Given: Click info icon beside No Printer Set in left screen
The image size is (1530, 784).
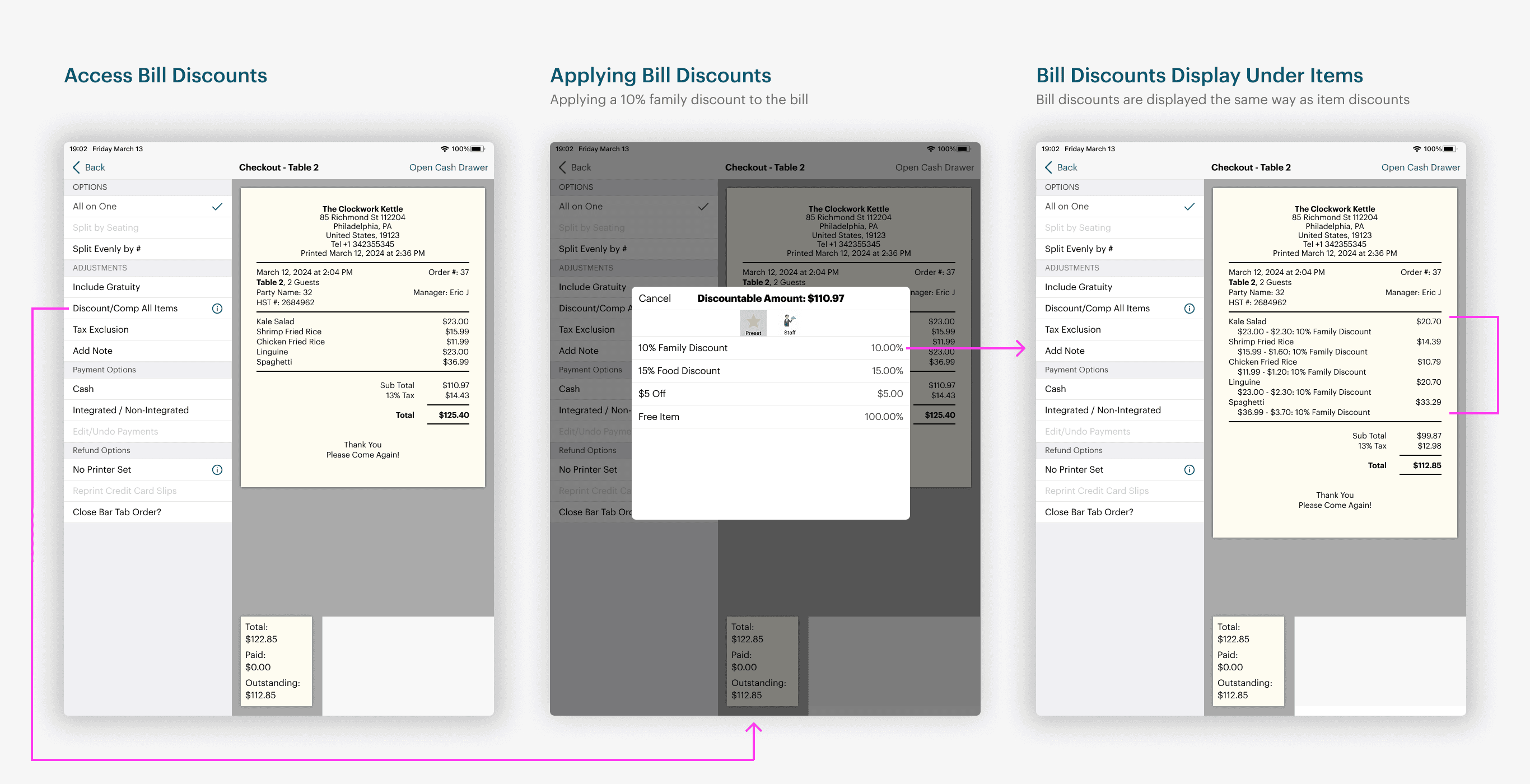Looking at the screenshot, I should (x=217, y=470).
